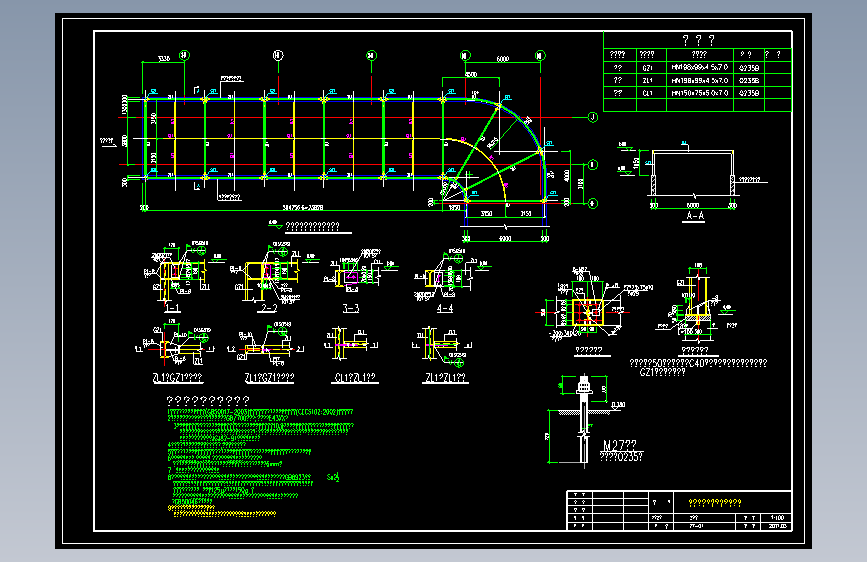Click the 3750 dimension below the curved bay
Viewport: 867px width, 562px height.
pyautogui.click(x=486, y=214)
